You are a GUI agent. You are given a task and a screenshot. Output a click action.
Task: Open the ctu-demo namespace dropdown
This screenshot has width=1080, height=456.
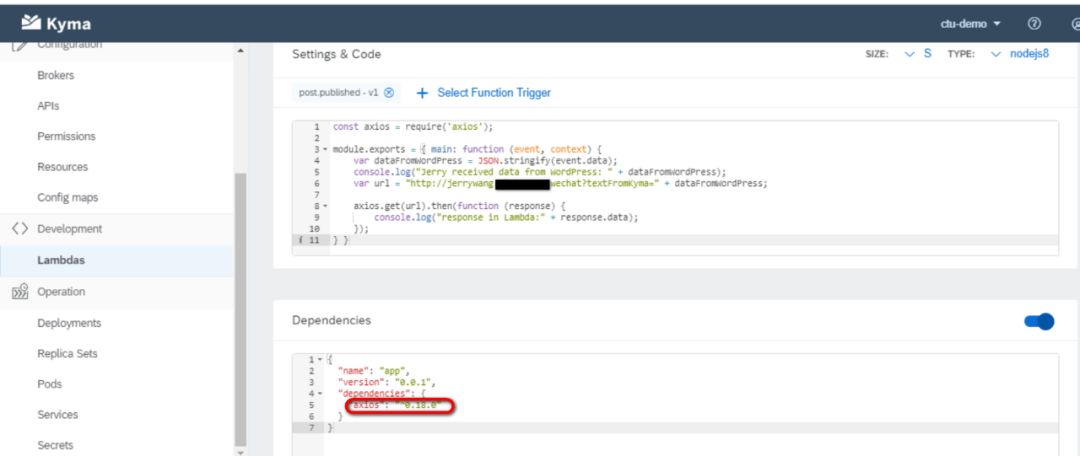[x=970, y=23]
